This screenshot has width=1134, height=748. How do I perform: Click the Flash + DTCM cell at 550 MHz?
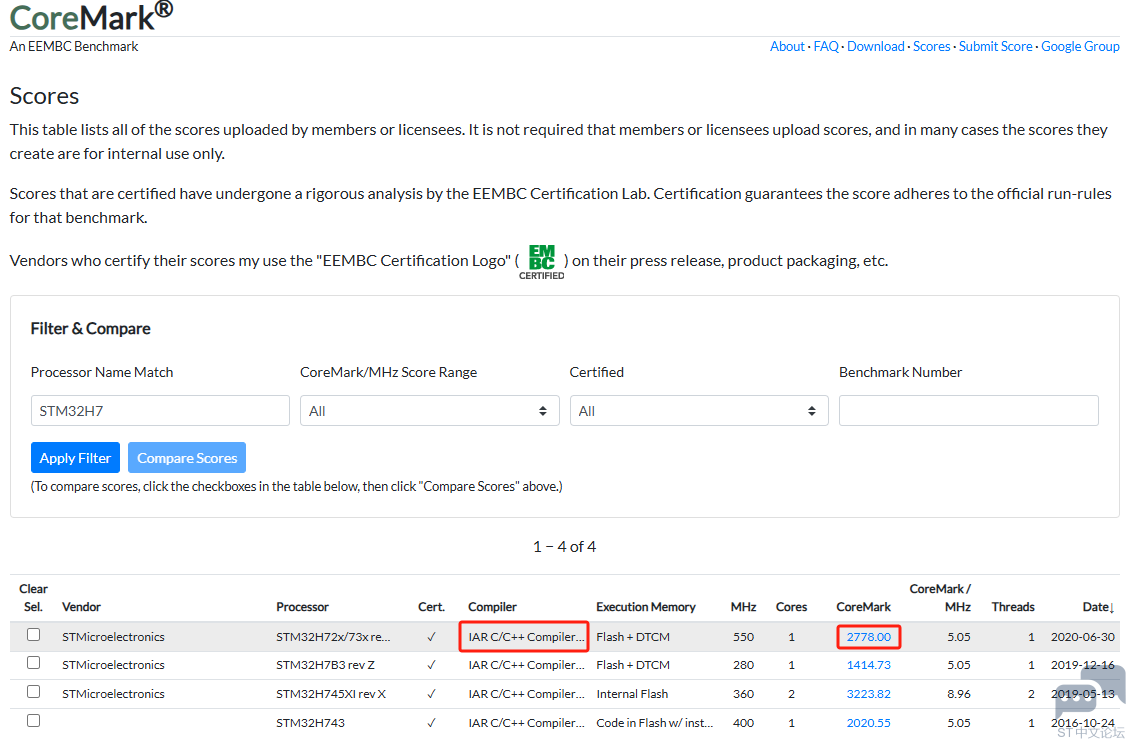(x=633, y=637)
